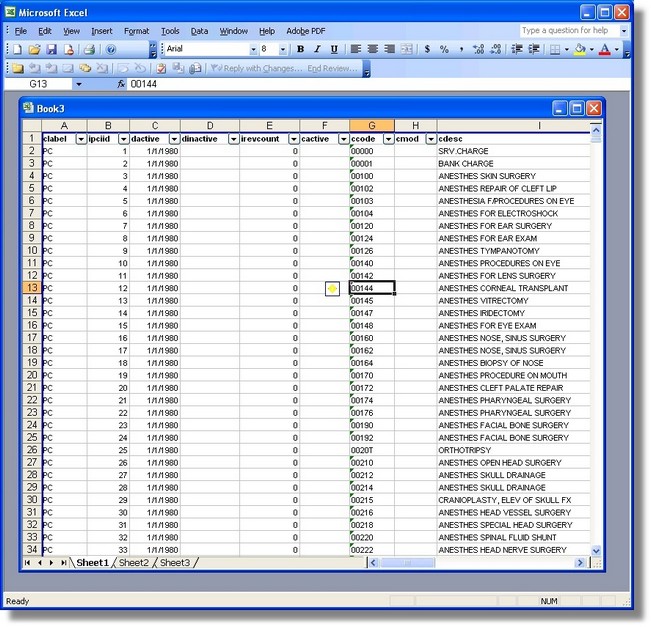Viewport: 651px width, 627px height.
Task: Apply borders with the Borders icon
Action: [x=555, y=49]
